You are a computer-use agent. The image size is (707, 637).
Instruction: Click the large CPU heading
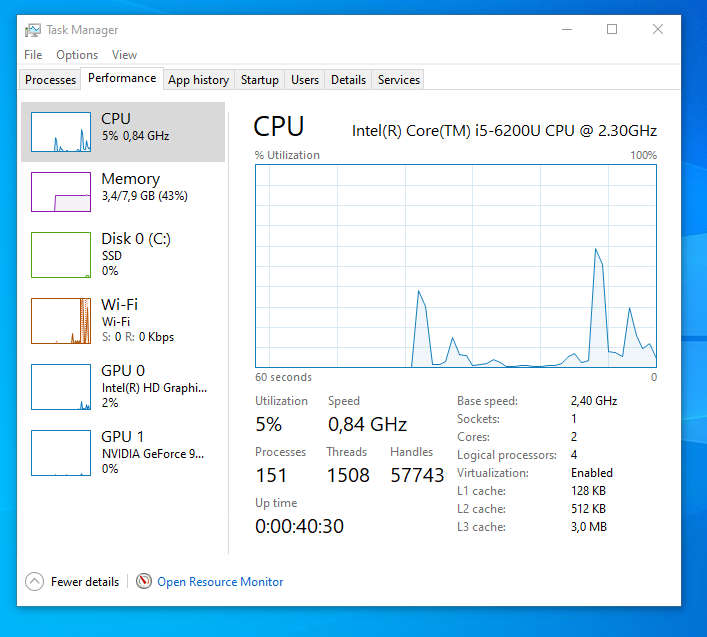(x=279, y=126)
